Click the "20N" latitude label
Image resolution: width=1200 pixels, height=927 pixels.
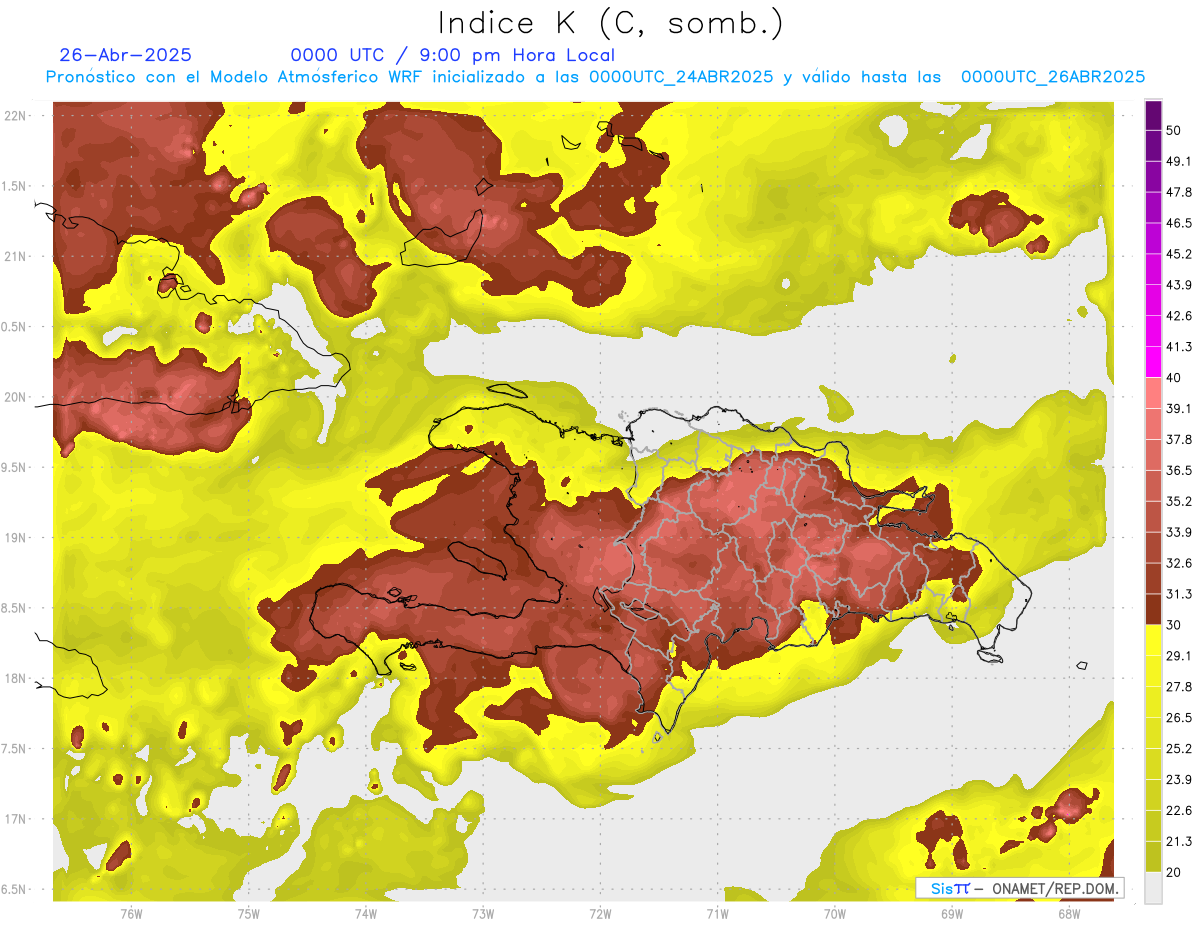pyautogui.click(x=17, y=398)
